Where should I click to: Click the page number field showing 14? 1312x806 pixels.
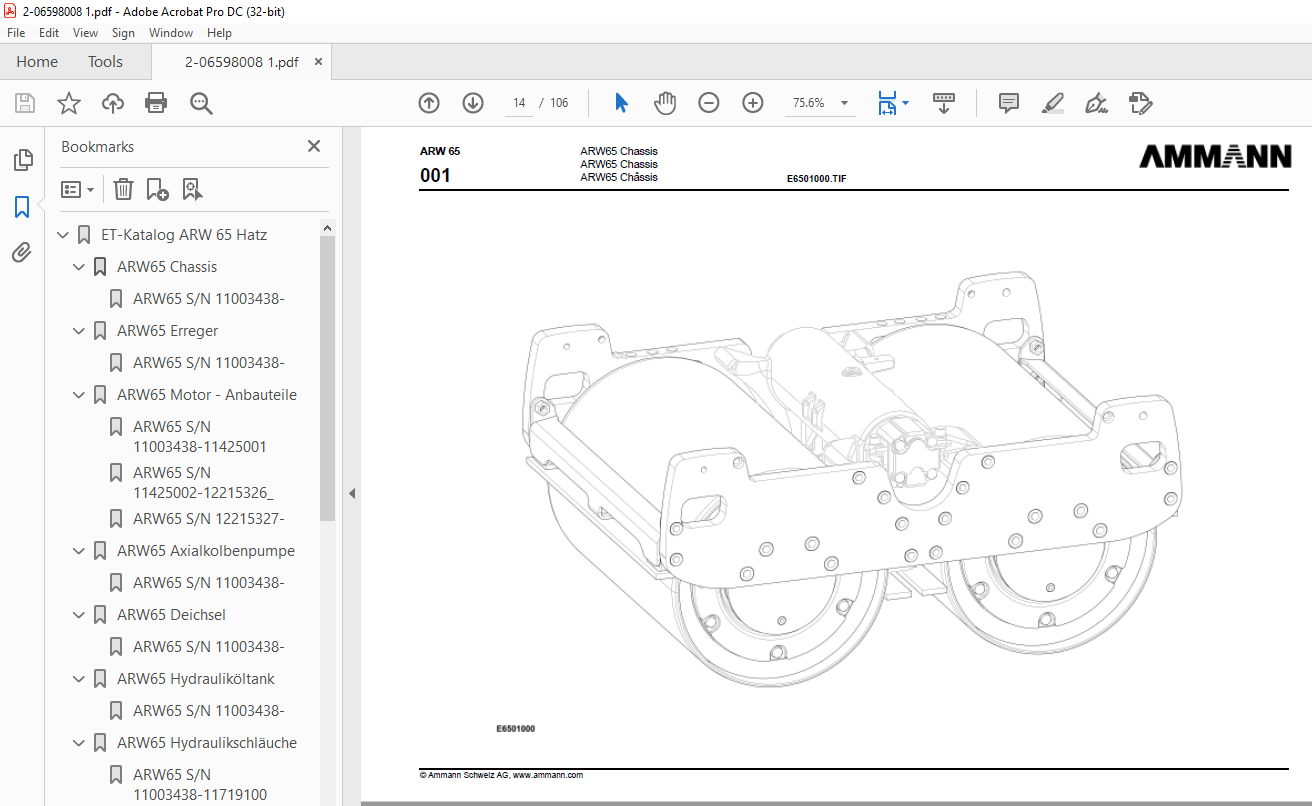point(519,103)
